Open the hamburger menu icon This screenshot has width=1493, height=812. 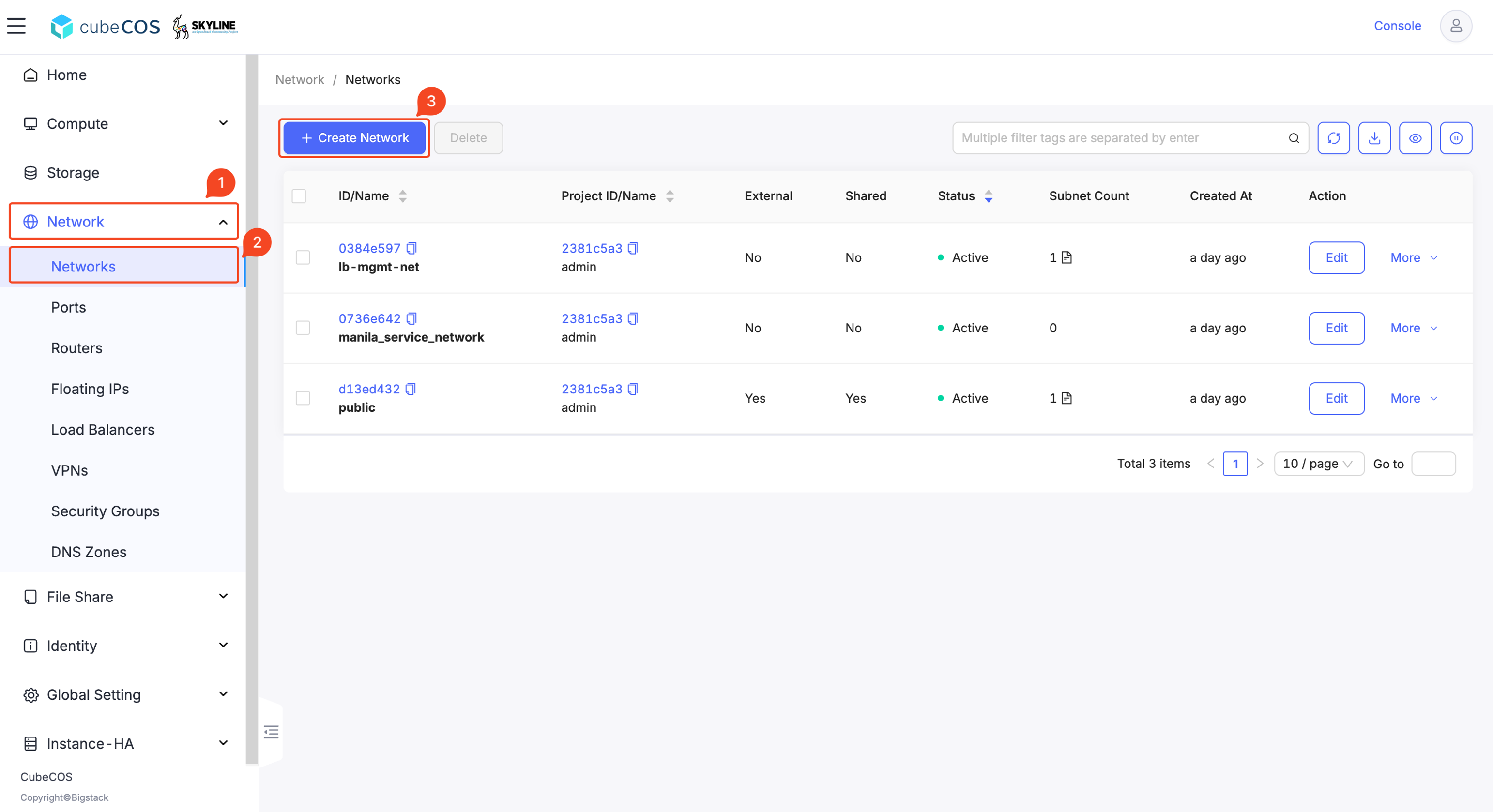(16, 26)
